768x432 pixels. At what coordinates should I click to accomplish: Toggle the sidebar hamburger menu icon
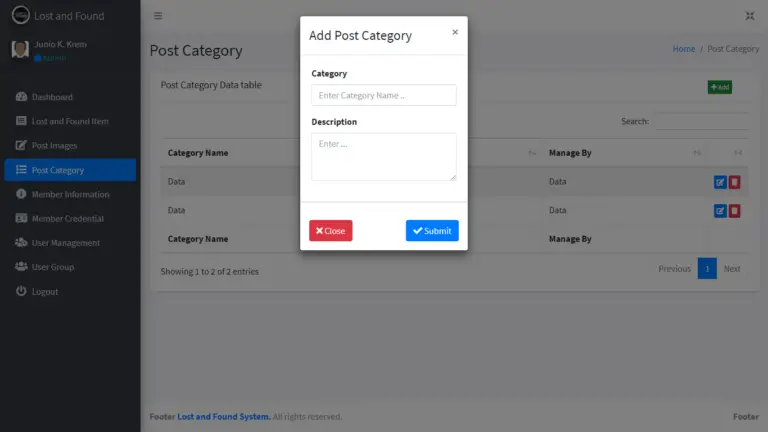158,16
